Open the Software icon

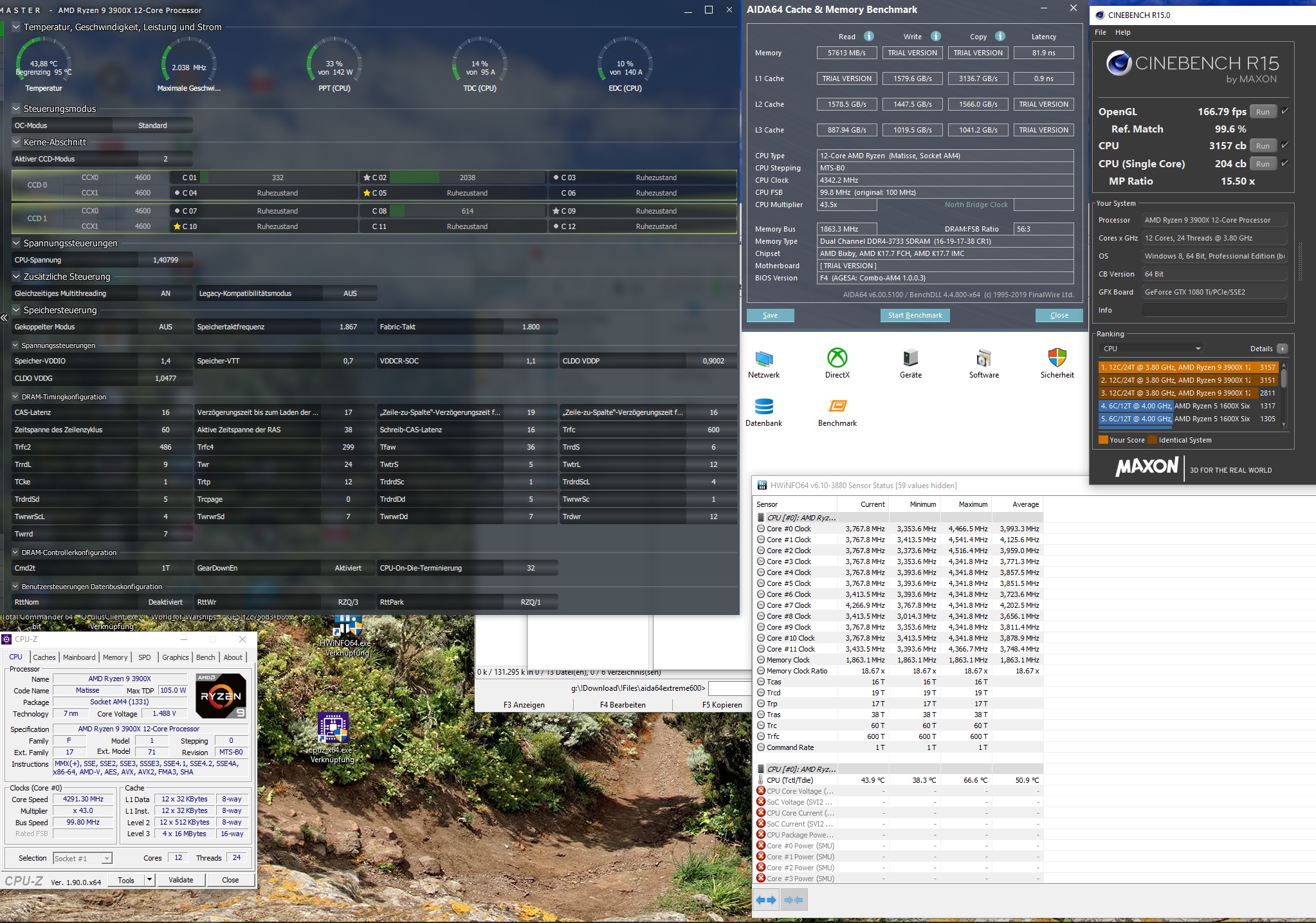(983, 358)
